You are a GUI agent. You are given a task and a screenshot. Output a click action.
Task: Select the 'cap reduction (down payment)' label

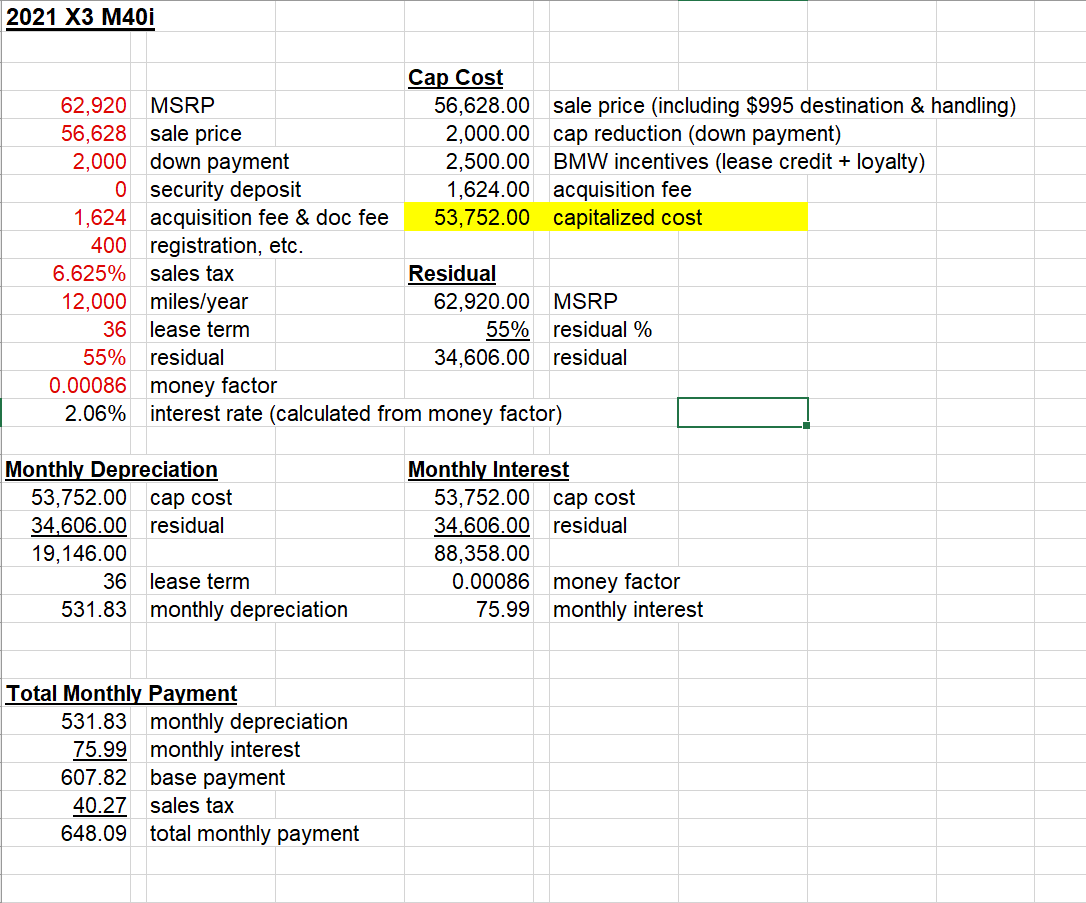coord(697,134)
